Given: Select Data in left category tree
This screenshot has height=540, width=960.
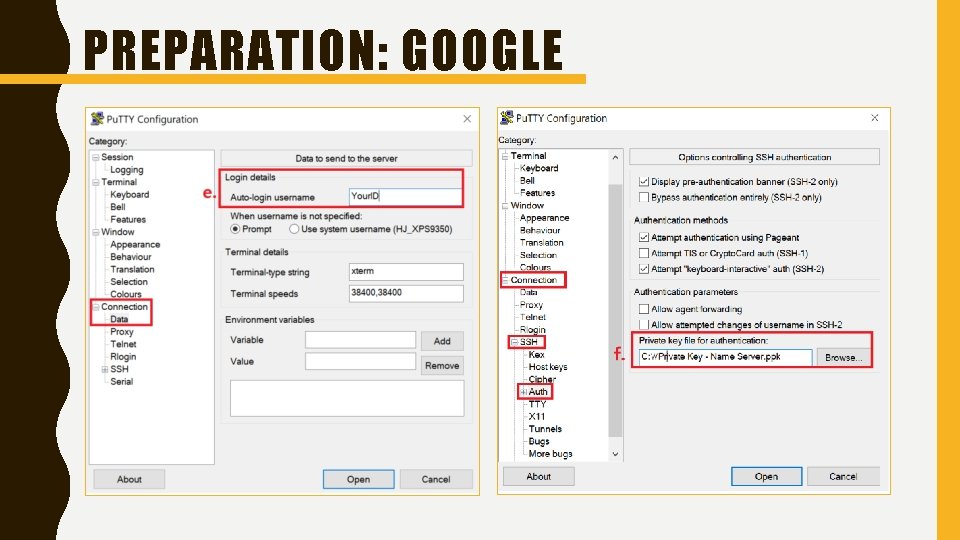Looking at the screenshot, I should click(119, 319).
